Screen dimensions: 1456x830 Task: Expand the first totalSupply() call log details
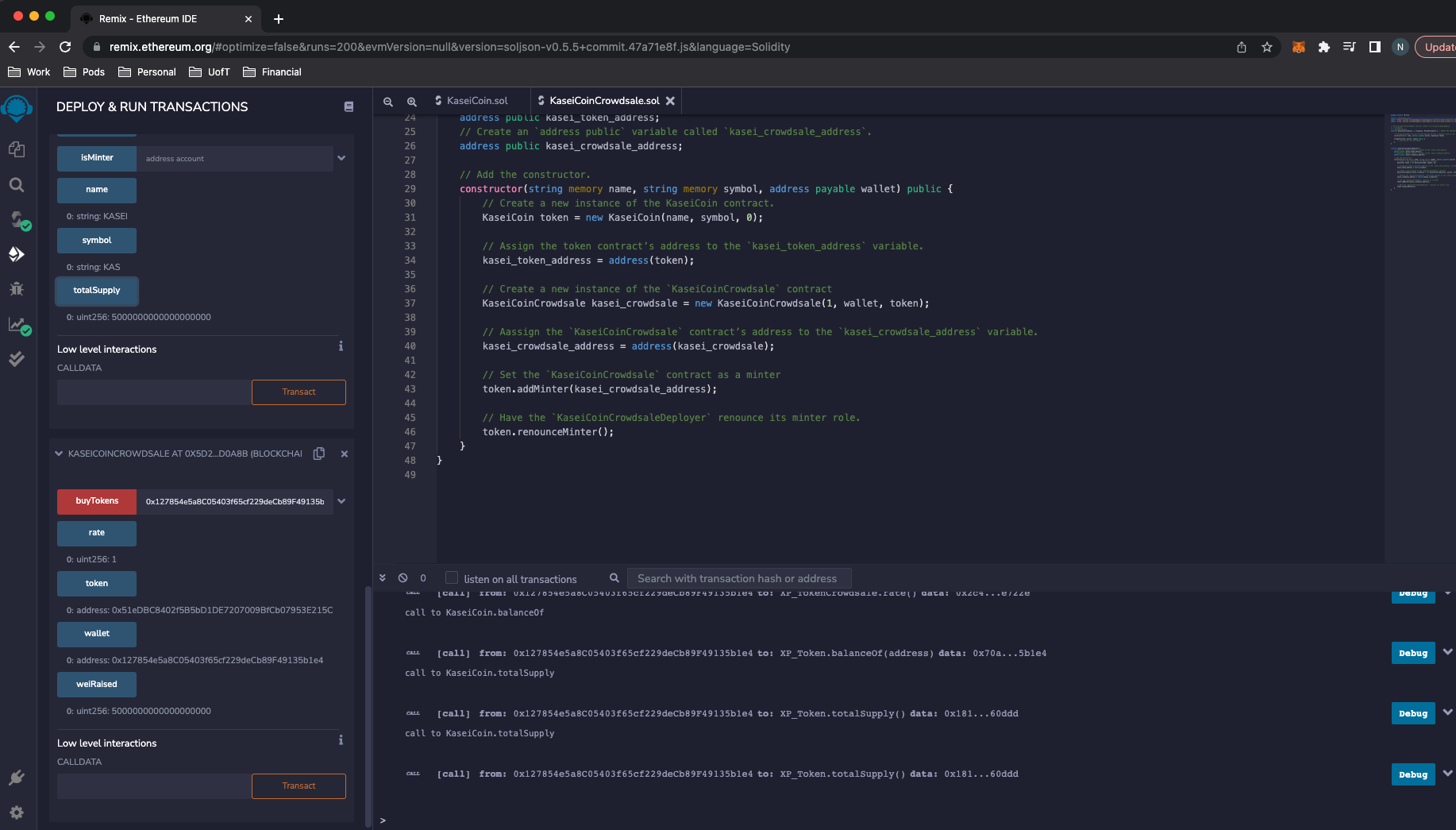1447,712
